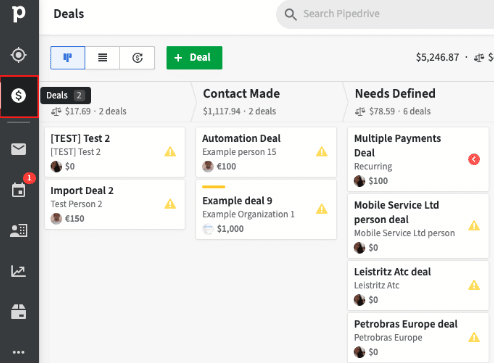Open the Automation Deal title
Screen dimensions: 494x363
tap(241, 138)
